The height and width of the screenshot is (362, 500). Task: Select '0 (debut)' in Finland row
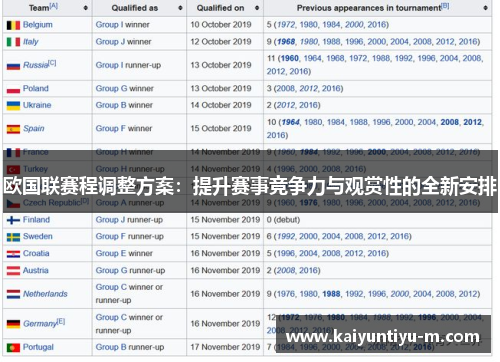(x=283, y=220)
